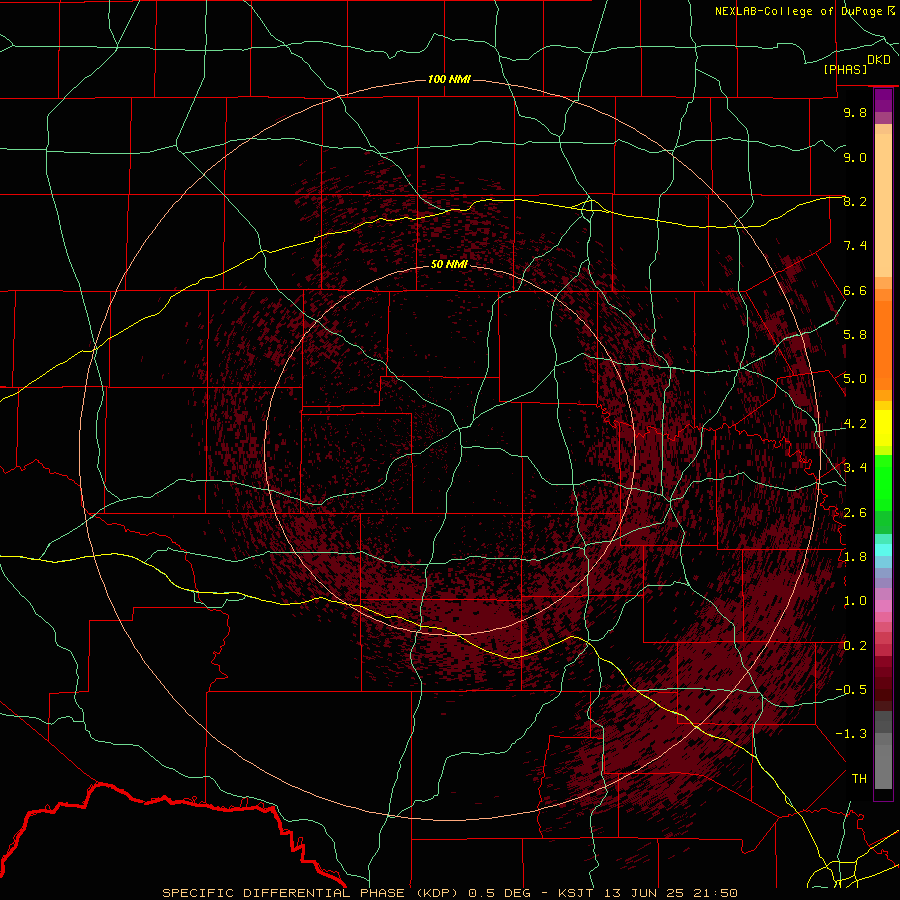The height and width of the screenshot is (900, 900).
Task: Pick the purple top segment of color bar
Action: coord(883,100)
